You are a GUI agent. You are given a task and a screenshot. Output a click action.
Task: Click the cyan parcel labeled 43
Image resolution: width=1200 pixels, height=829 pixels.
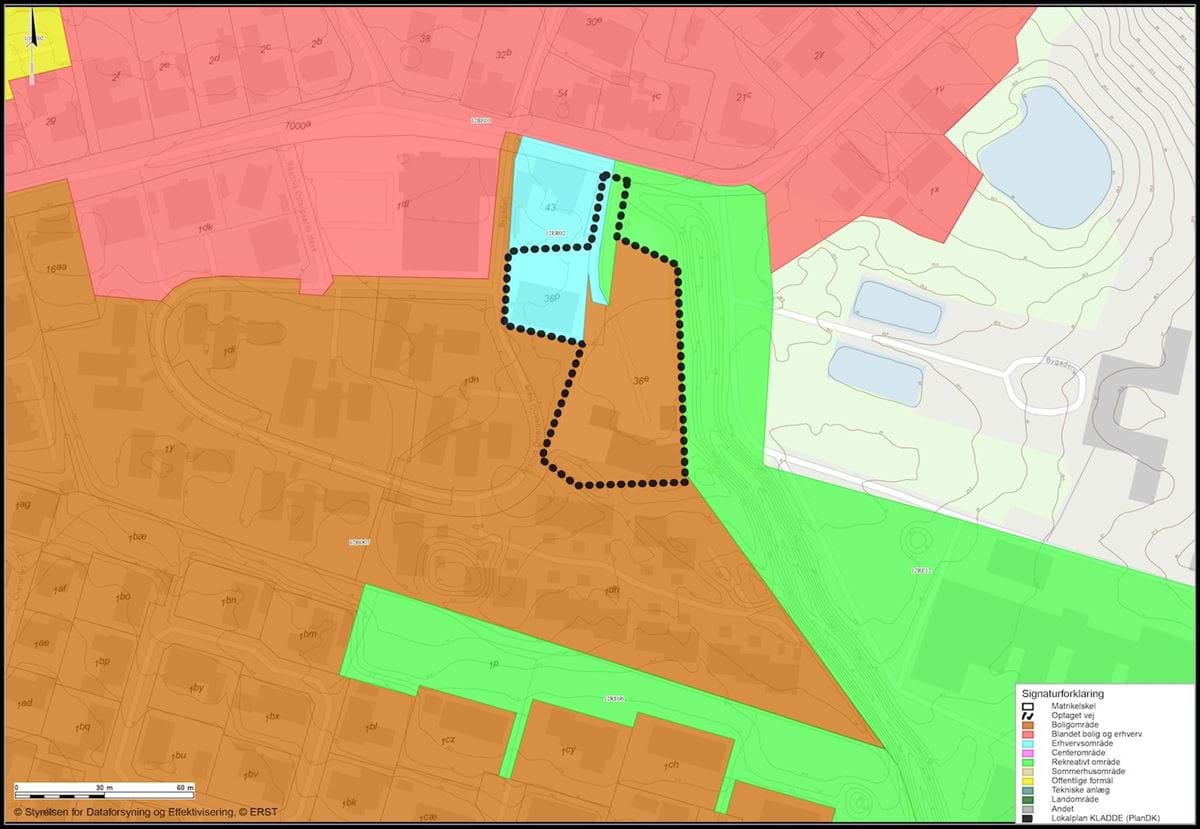pyautogui.click(x=549, y=207)
